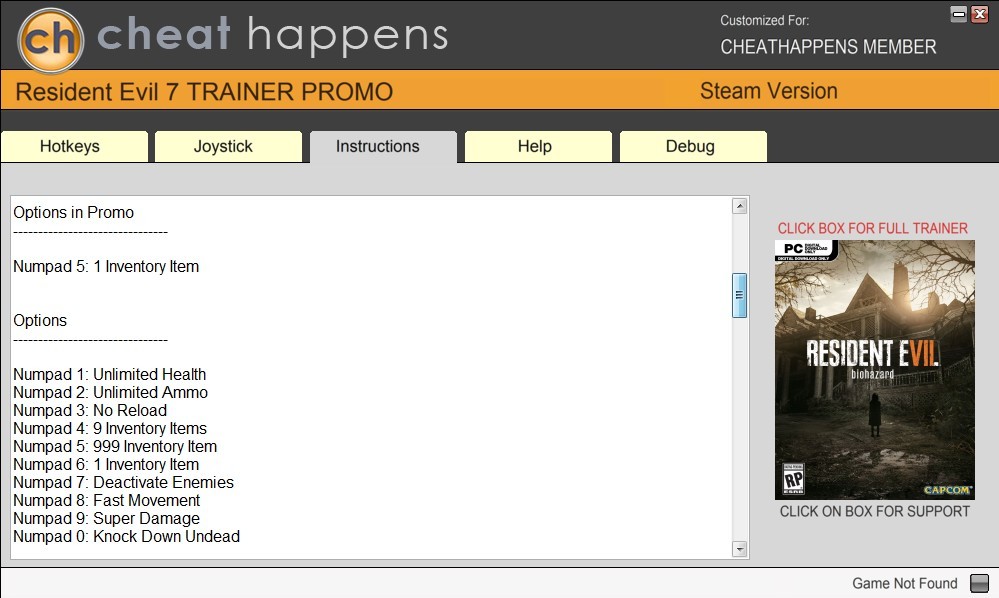Viewport: 999px width, 598px height.
Task: Open the Joystick tab
Action: tap(223, 146)
